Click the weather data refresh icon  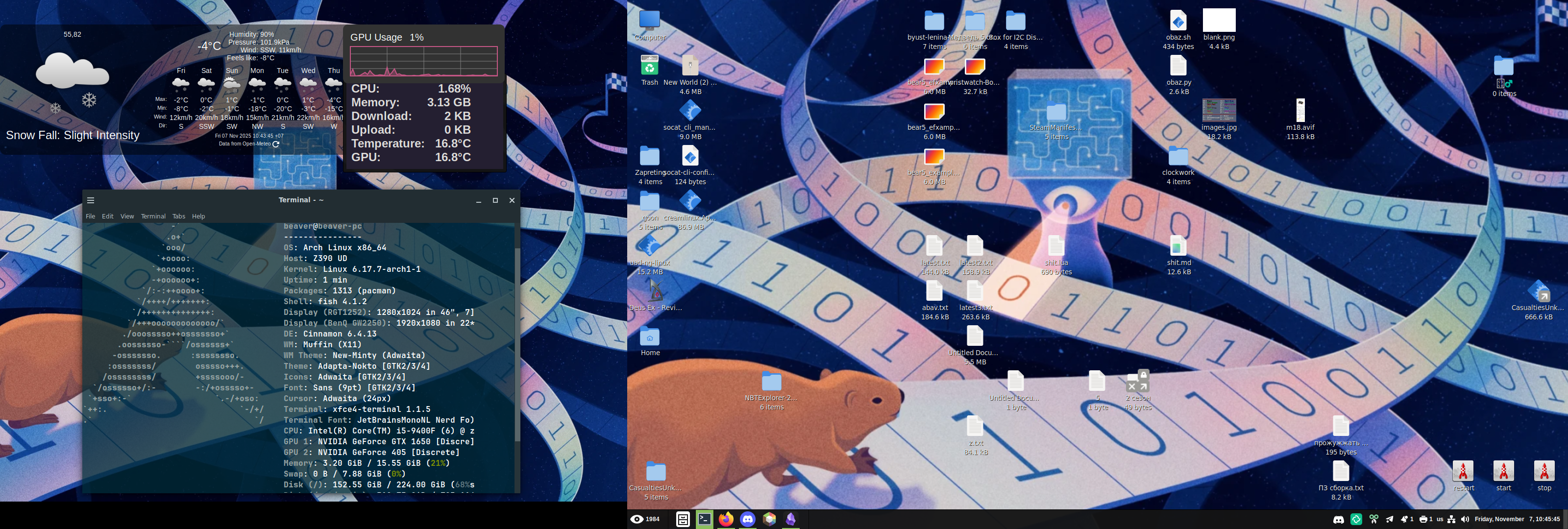pos(276,144)
